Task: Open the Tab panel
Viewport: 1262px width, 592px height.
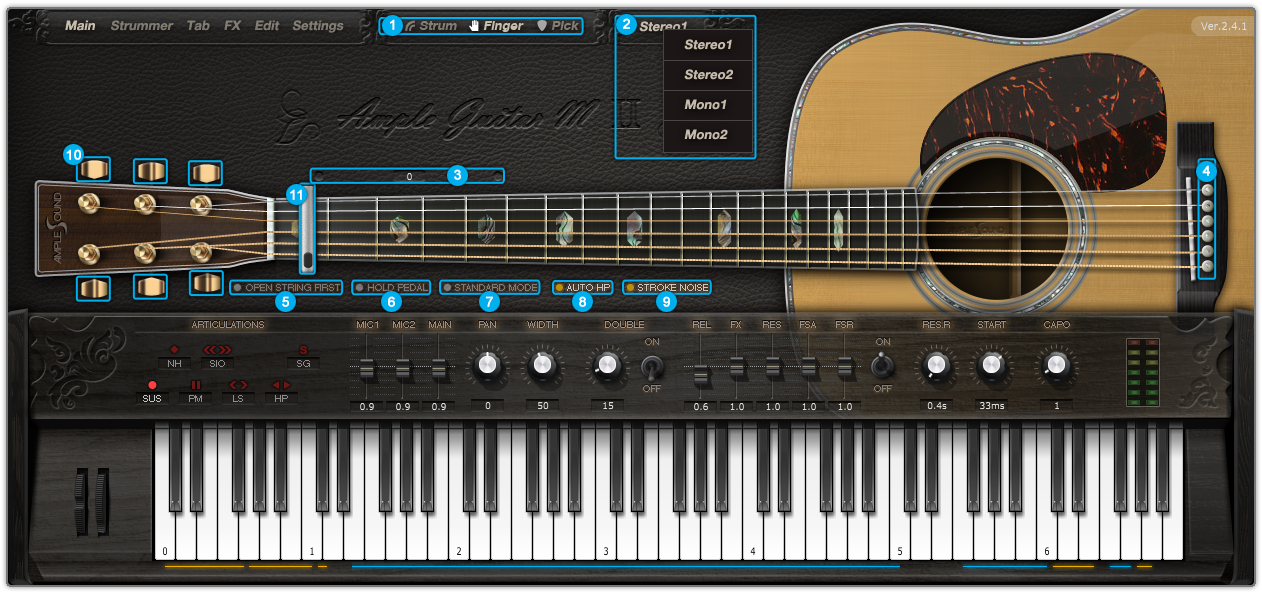Action: coord(198,26)
